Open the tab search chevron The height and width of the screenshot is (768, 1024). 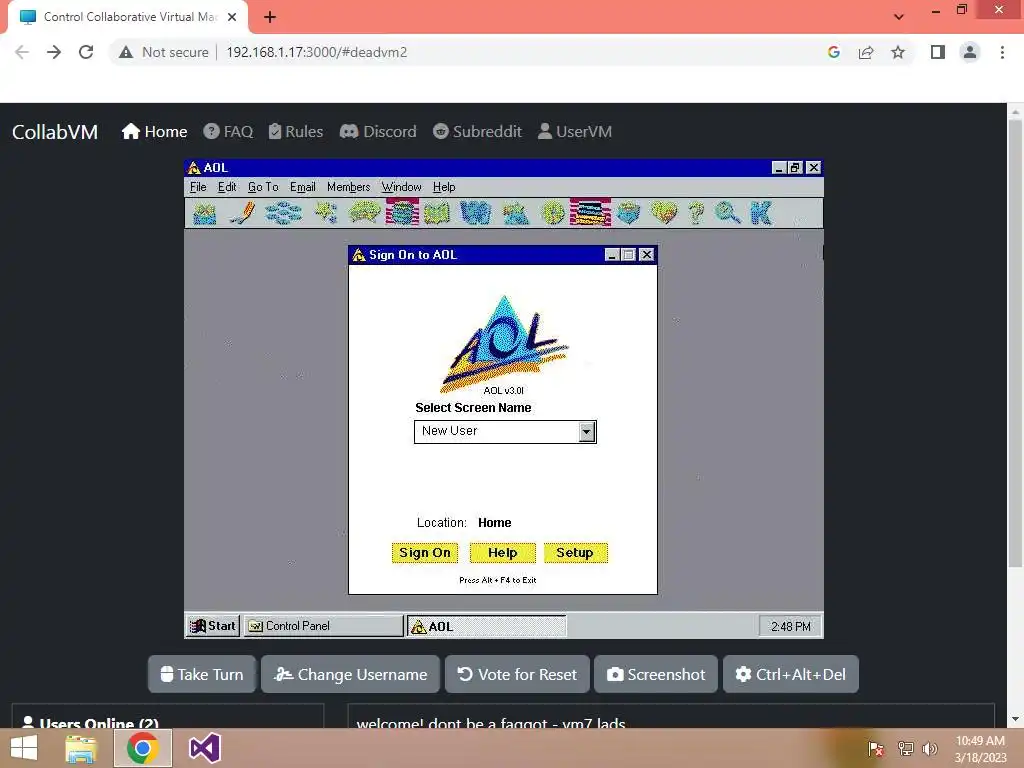click(899, 17)
